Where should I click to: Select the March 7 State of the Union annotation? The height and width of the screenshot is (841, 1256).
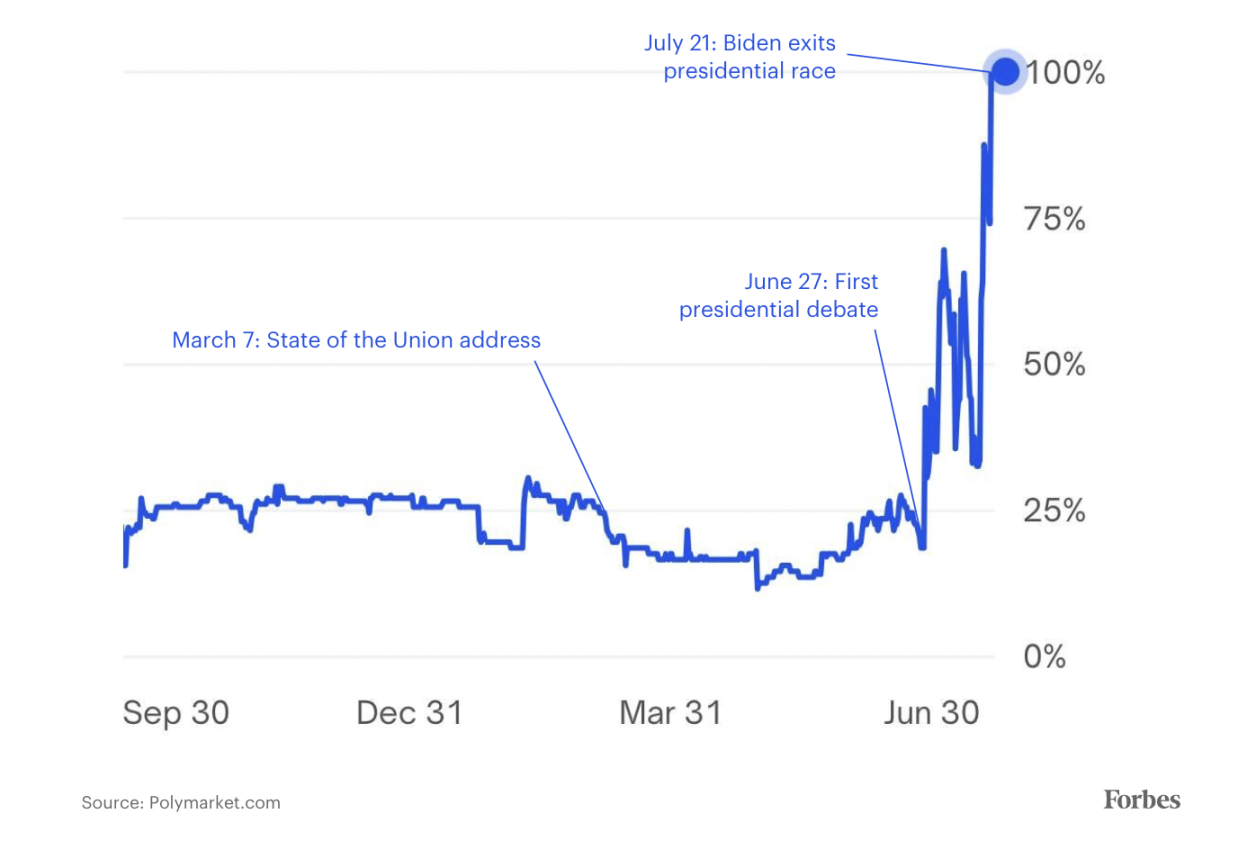click(x=356, y=340)
